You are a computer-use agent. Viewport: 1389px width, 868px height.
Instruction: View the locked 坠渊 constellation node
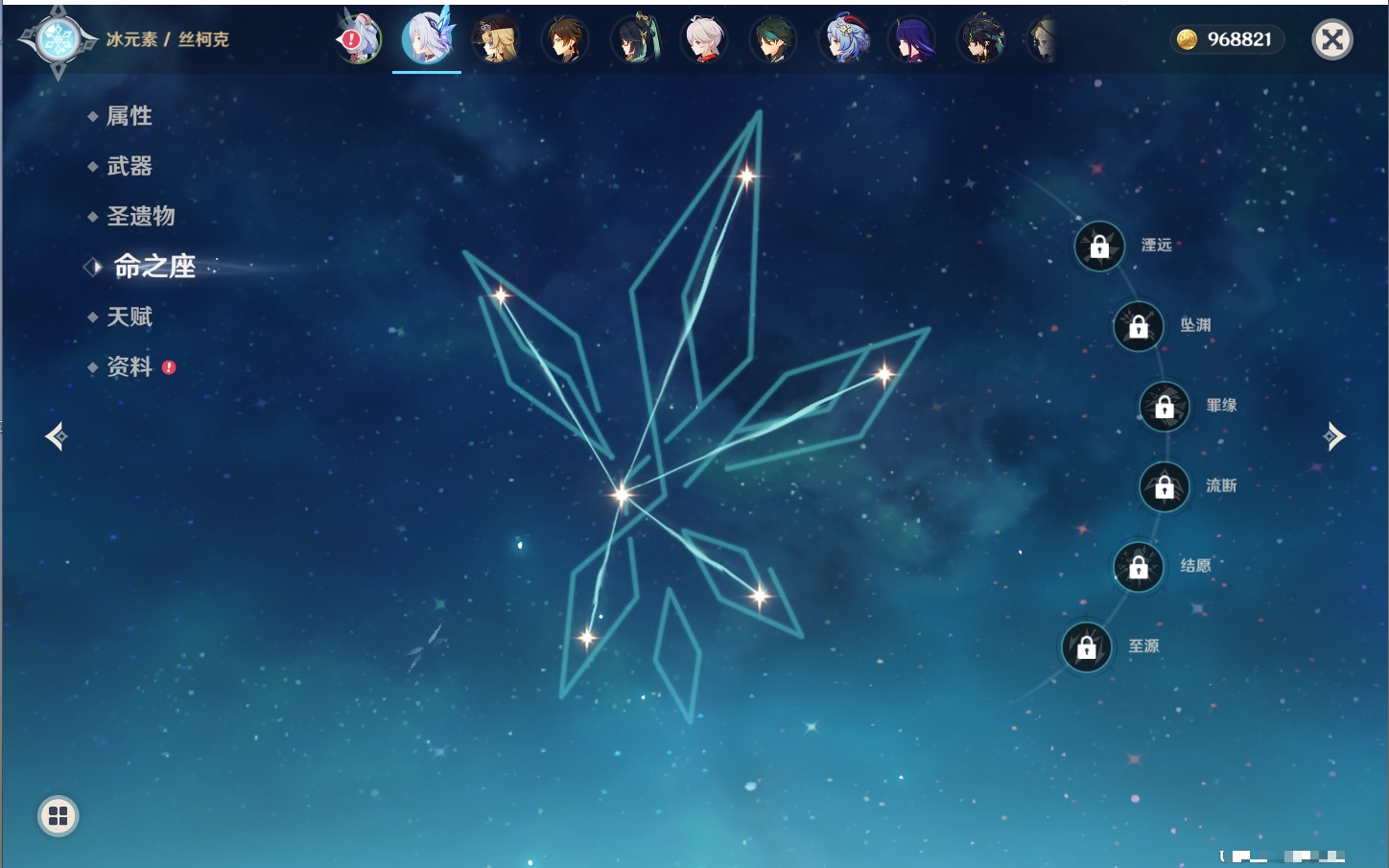click(1139, 326)
